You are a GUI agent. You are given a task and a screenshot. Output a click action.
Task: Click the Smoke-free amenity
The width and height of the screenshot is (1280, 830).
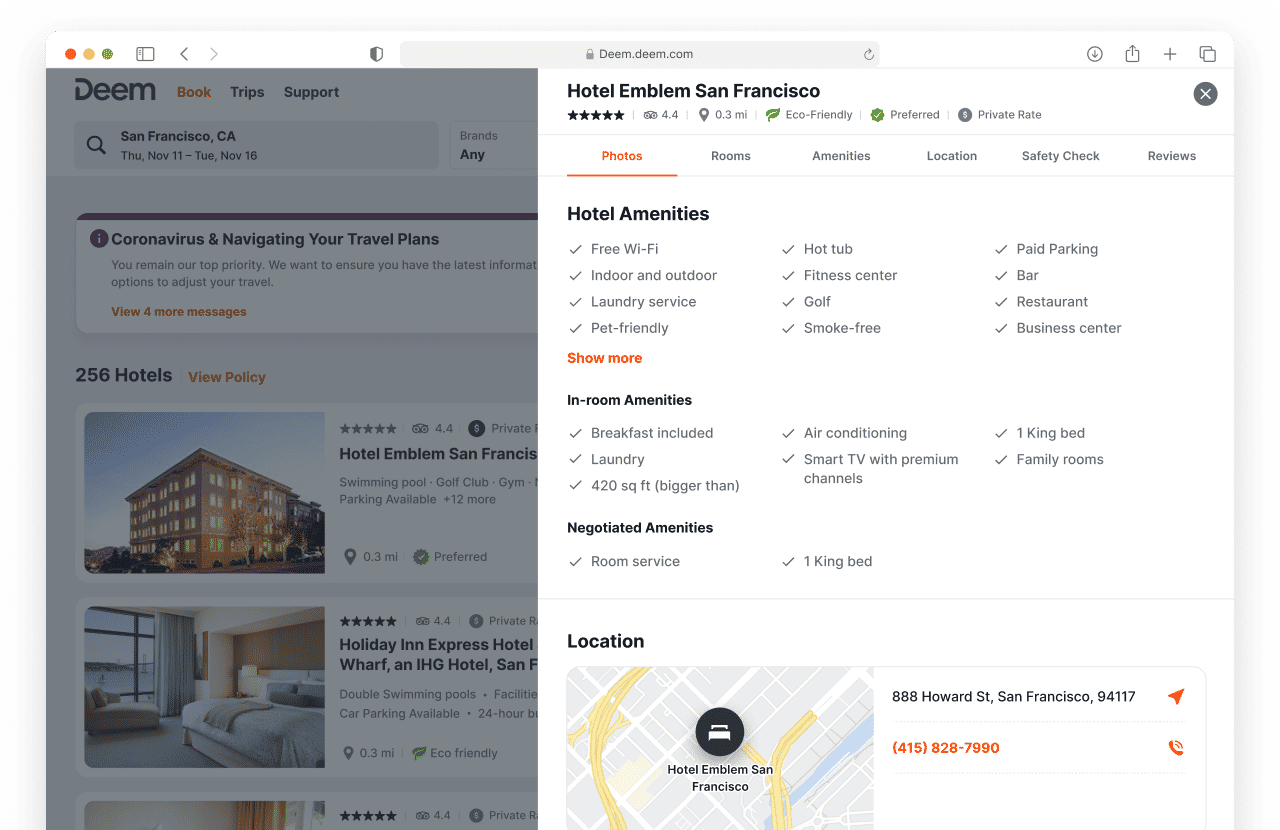coord(842,328)
